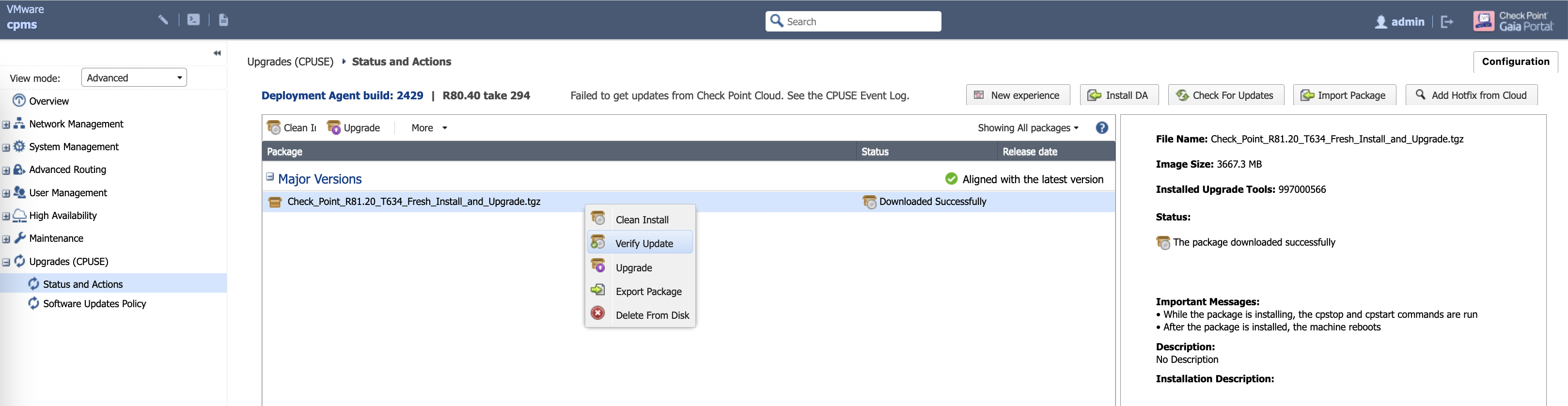Click the configuration lock pencil icon
Image resolution: width=1568 pixels, height=406 pixels.
[163, 19]
